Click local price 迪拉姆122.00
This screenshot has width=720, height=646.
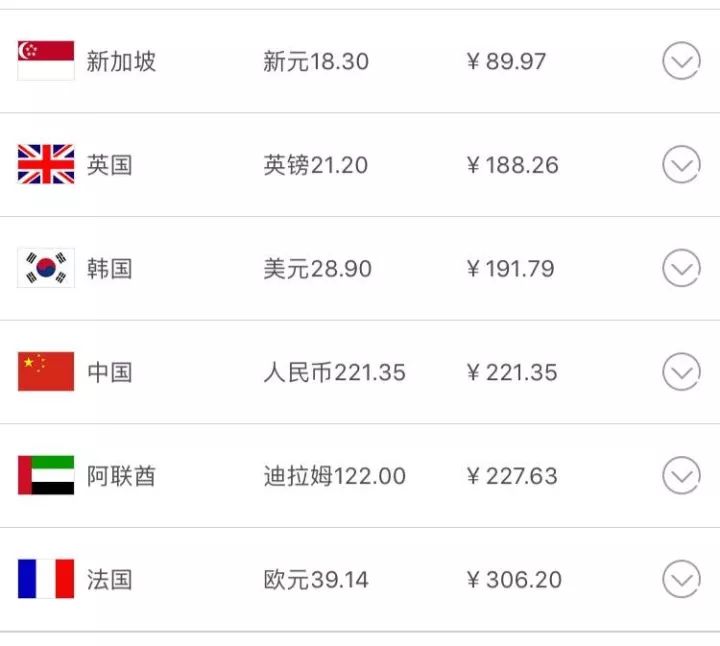click(x=334, y=476)
